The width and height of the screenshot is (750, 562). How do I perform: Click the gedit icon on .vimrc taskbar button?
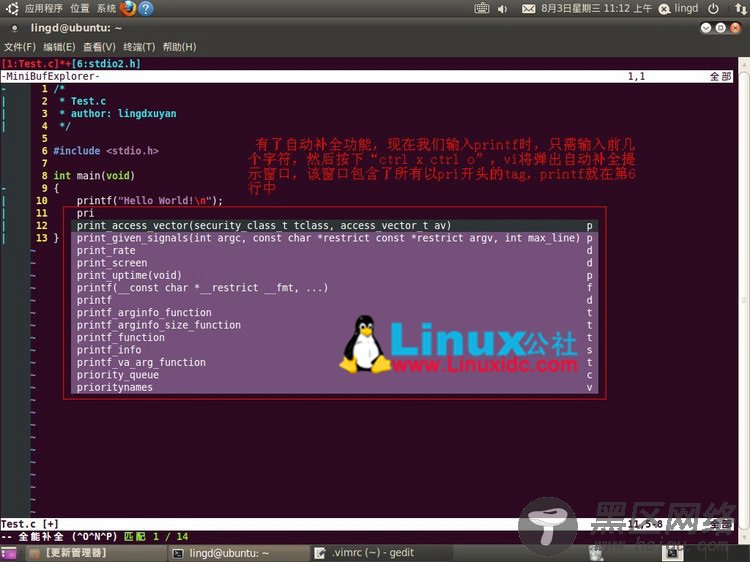tap(320, 553)
